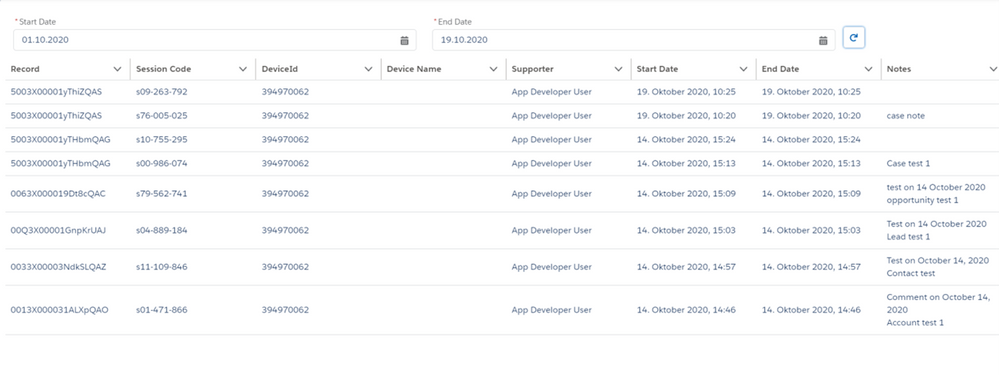Open record 0013X000031ALXpQAO

tap(59, 310)
